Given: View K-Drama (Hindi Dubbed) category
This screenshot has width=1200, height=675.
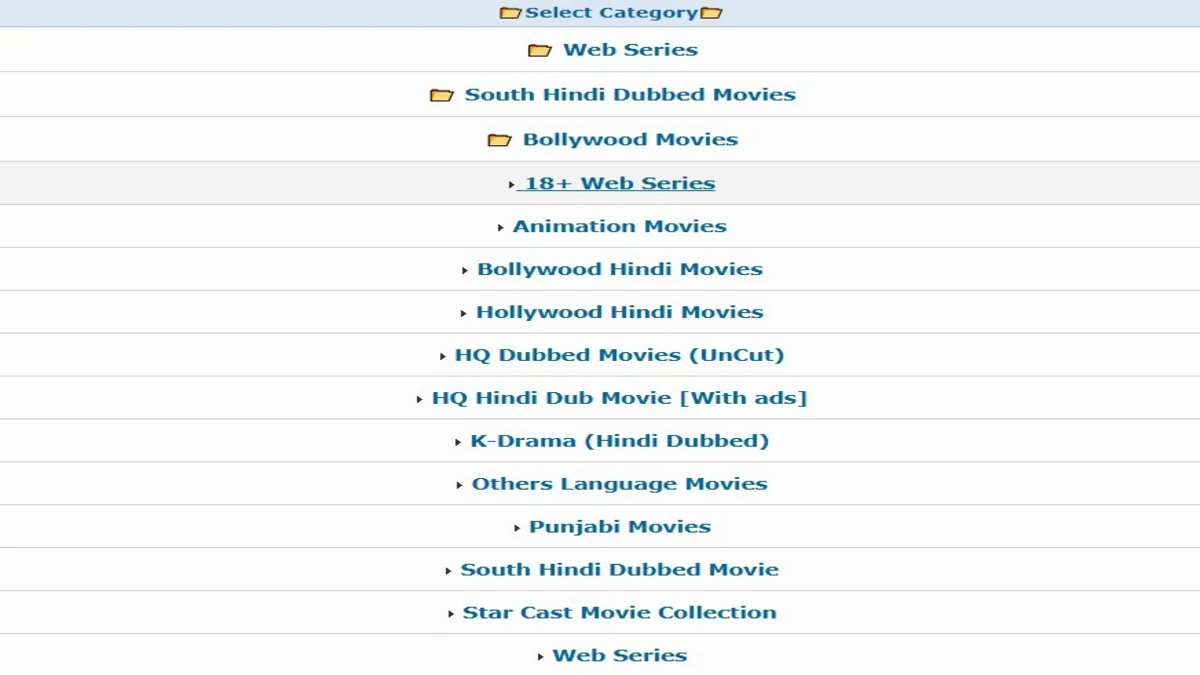Looking at the screenshot, I should [619, 441].
